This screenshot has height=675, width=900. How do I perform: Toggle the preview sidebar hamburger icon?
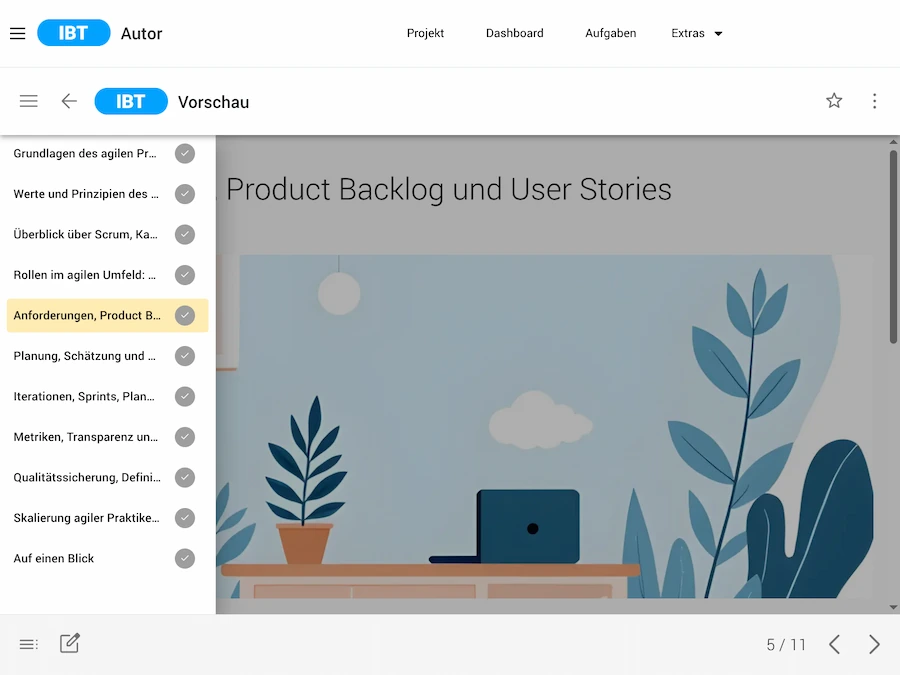[29, 102]
